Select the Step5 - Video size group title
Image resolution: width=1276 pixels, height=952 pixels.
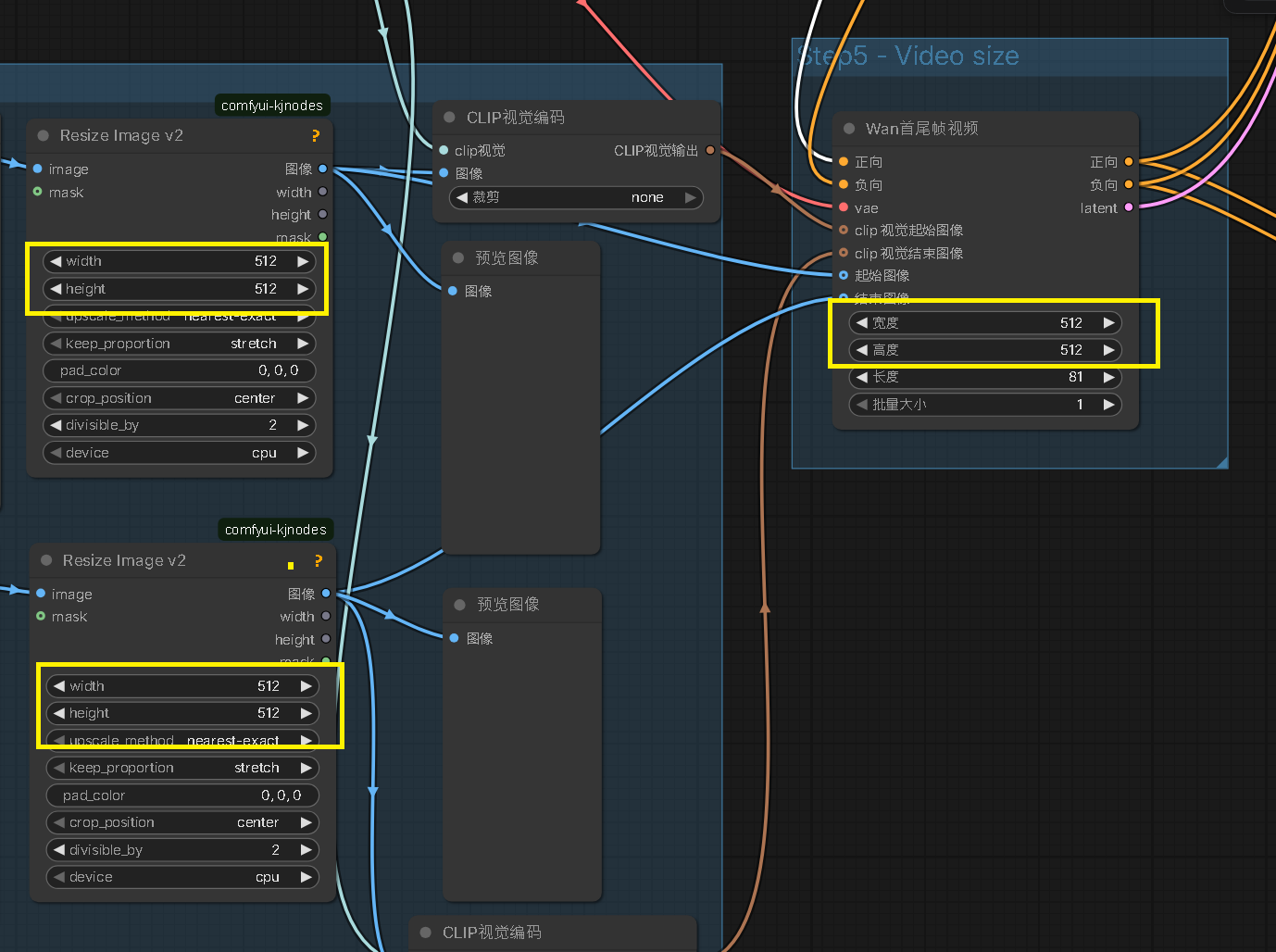click(x=908, y=56)
